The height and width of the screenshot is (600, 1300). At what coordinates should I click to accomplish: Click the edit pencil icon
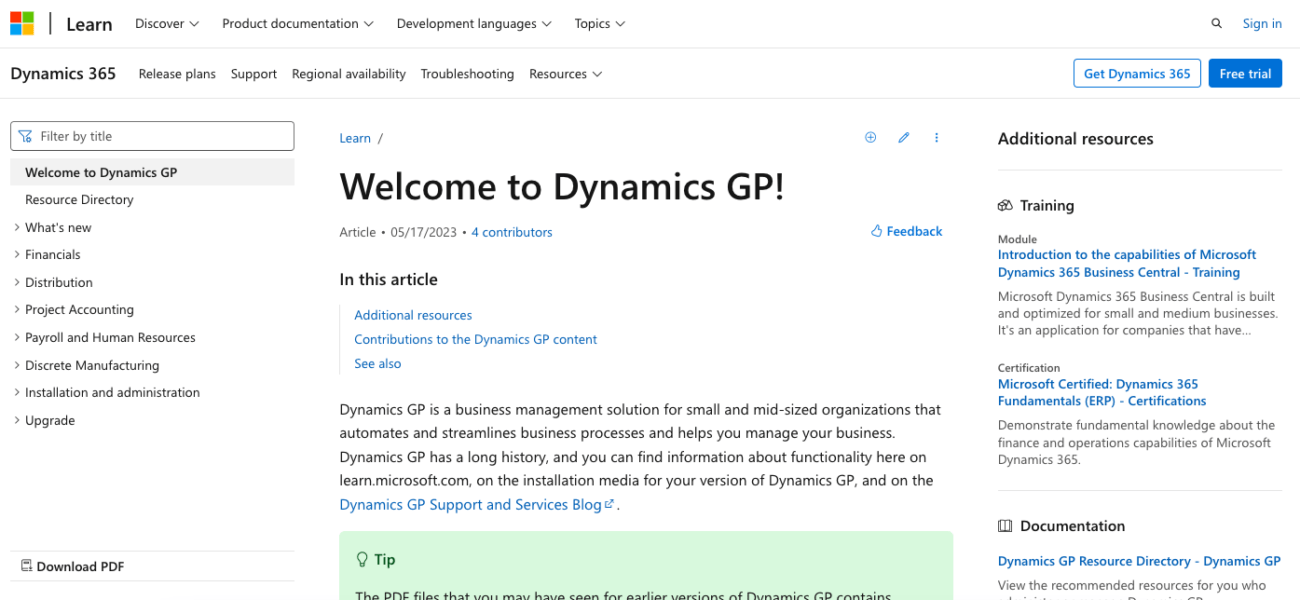[x=904, y=138]
